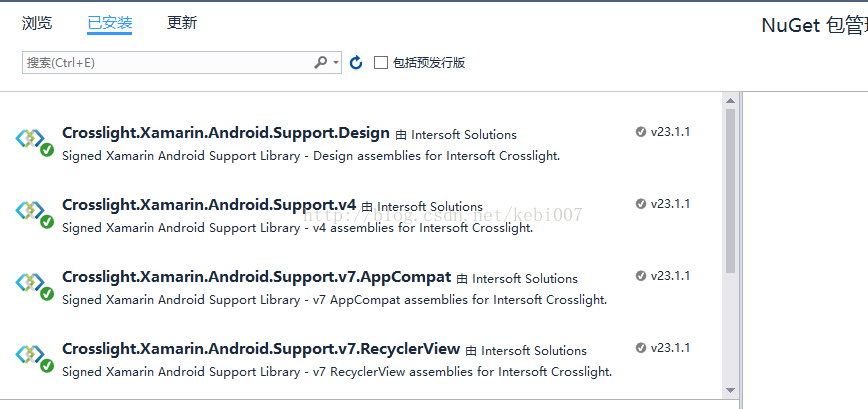This screenshot has height=409, width=868.
Task: Click Intersoft Solutions author of Support.Design
Action: 464,135
